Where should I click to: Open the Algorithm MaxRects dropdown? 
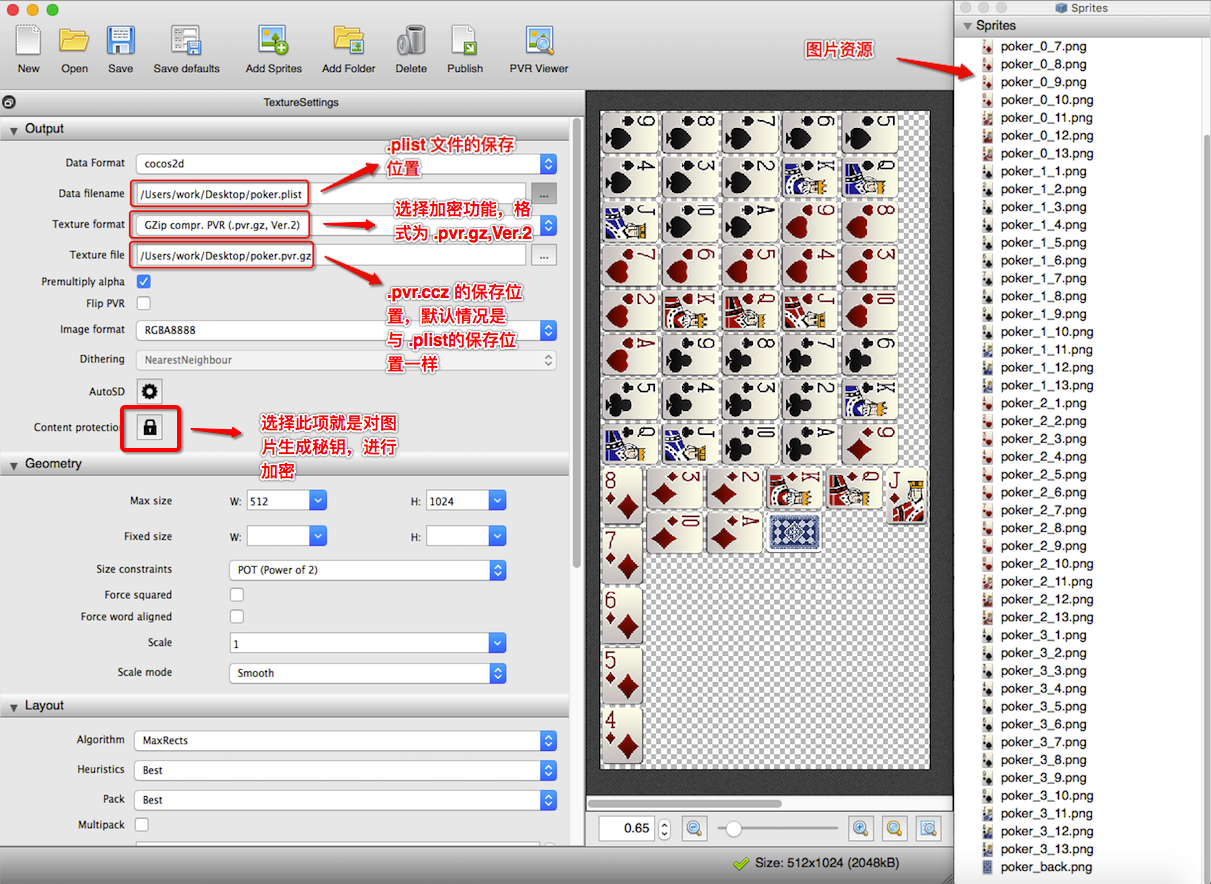[x=346, y=741]
